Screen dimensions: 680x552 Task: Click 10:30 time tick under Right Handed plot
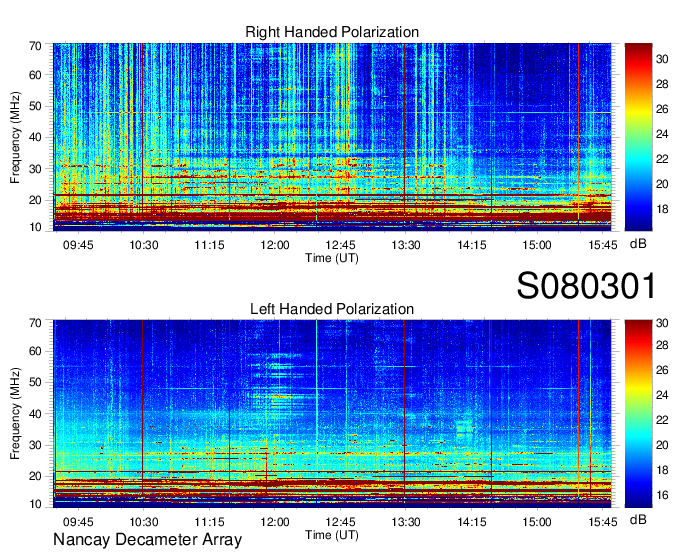[144, 245]
